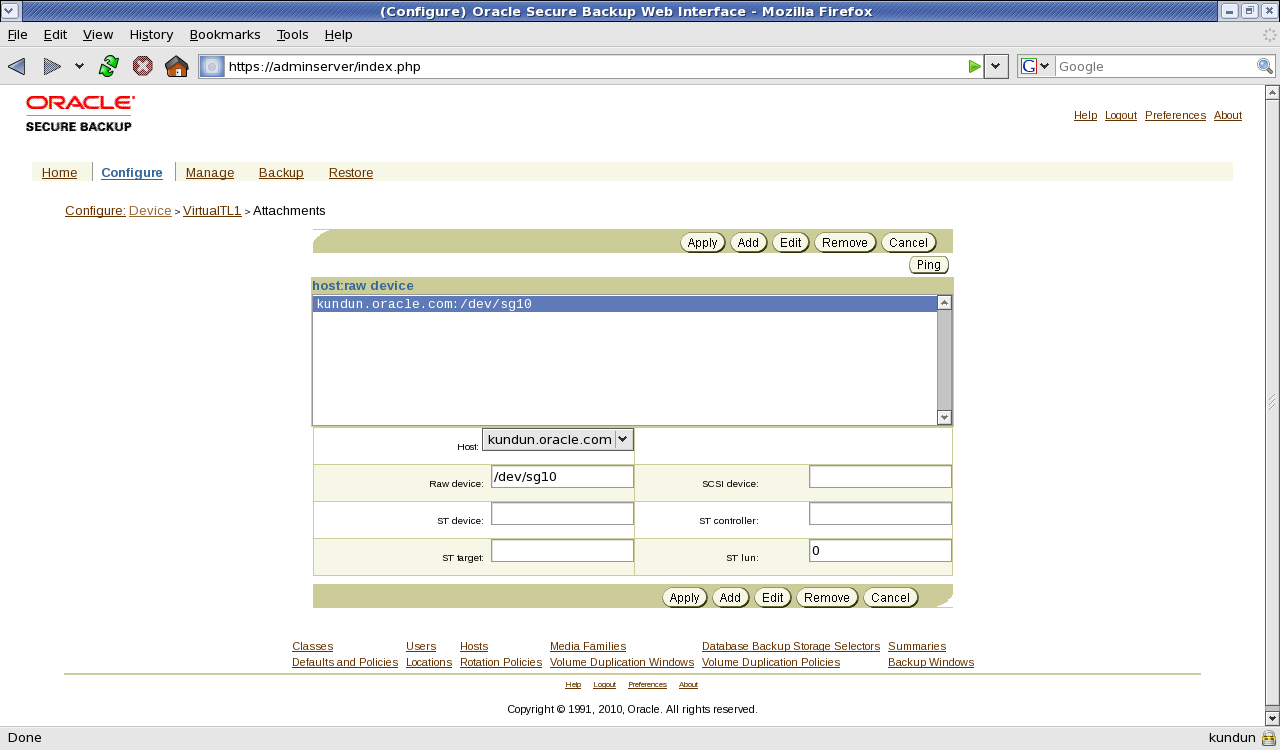Click the Google search magnifier icon

point(1266,66)
